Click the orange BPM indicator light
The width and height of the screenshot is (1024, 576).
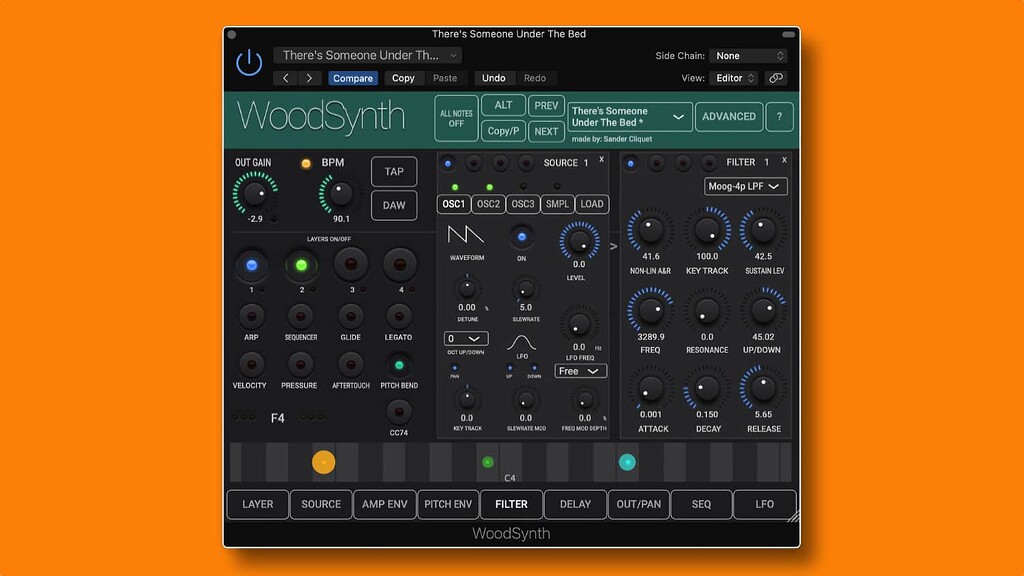[306, 163]
